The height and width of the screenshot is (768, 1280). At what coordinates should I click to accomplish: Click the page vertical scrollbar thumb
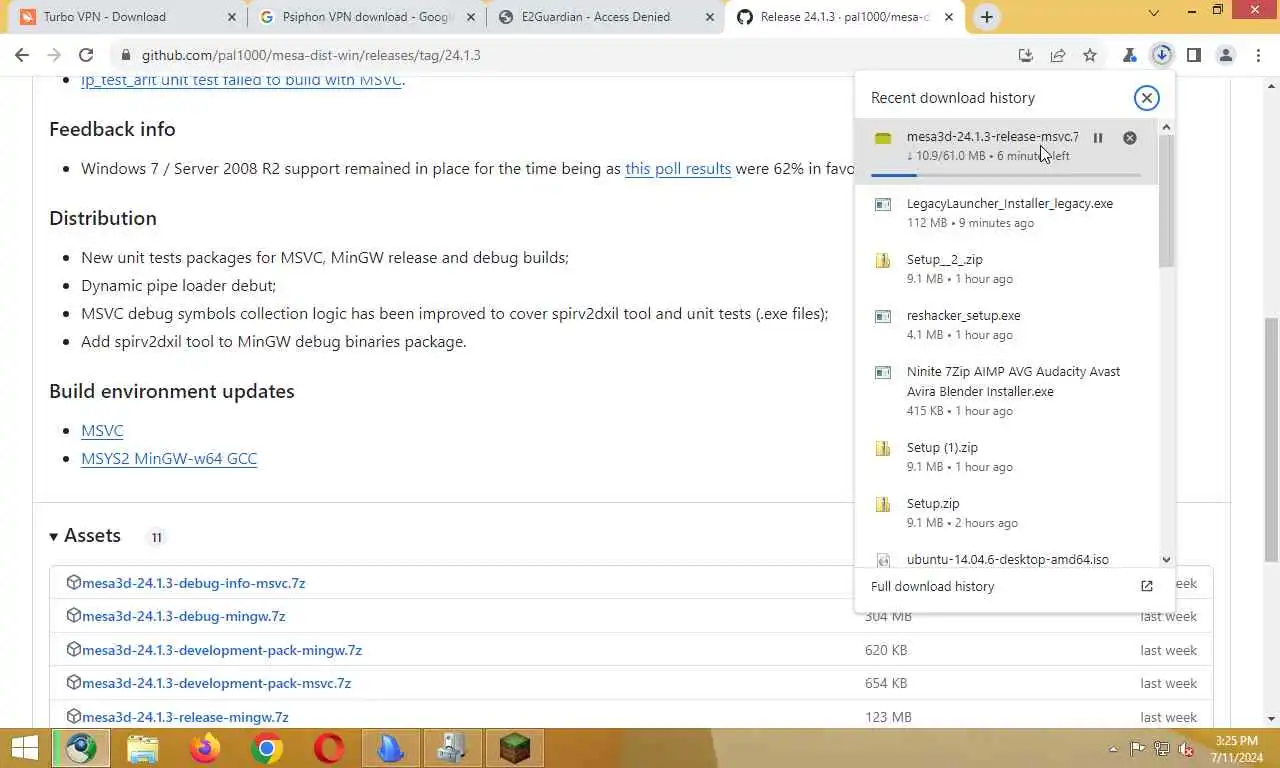point(1271,440)
